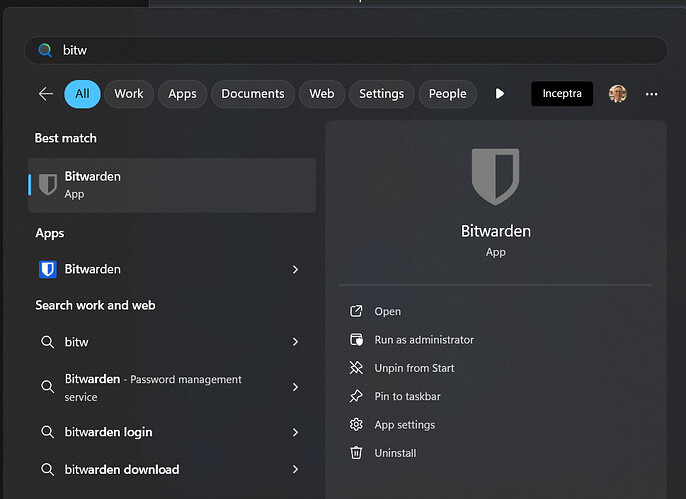
Task: Click into the search field containing 'bitw'
Action: point(346,50)
